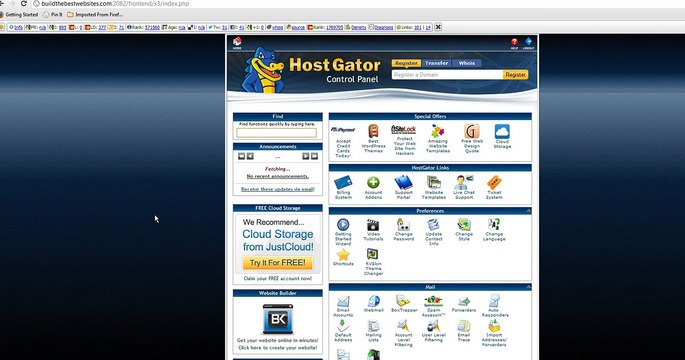The height and width of the screenshot is (360, 685).
Task: Collapse the Mail section
Action: point(528,287)
